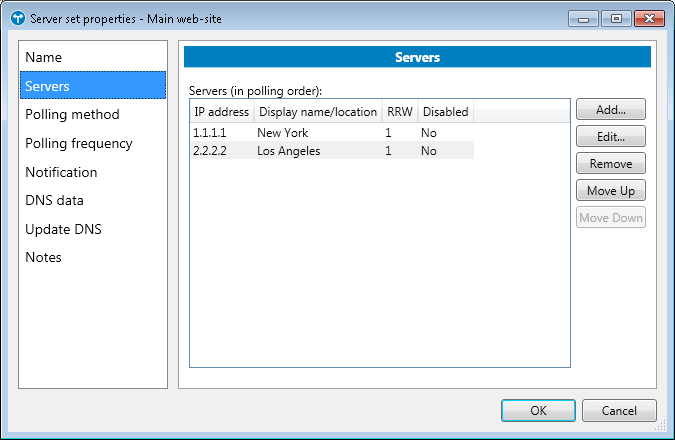Sort by IP address column header
This screenshot has width=675, height=440.
pos(221,112)
